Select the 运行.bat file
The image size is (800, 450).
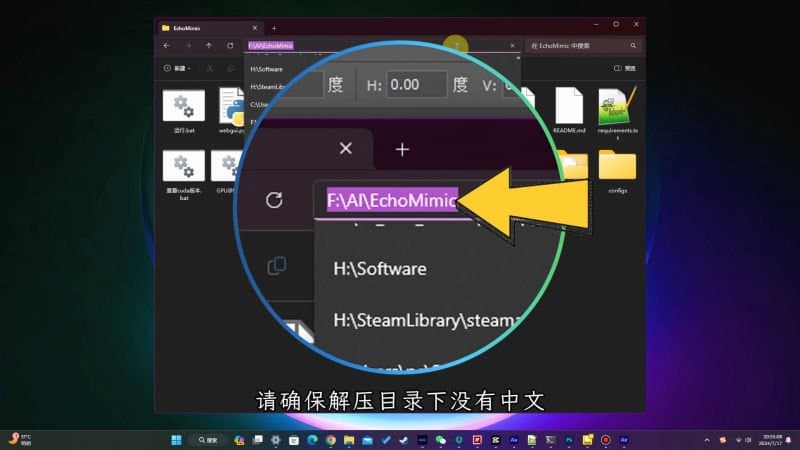pyautogui.click(x=184, y=111)
